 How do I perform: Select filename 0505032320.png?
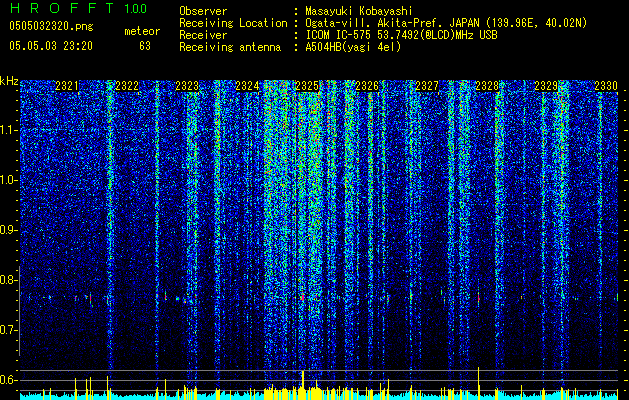[x=51, y=26]
